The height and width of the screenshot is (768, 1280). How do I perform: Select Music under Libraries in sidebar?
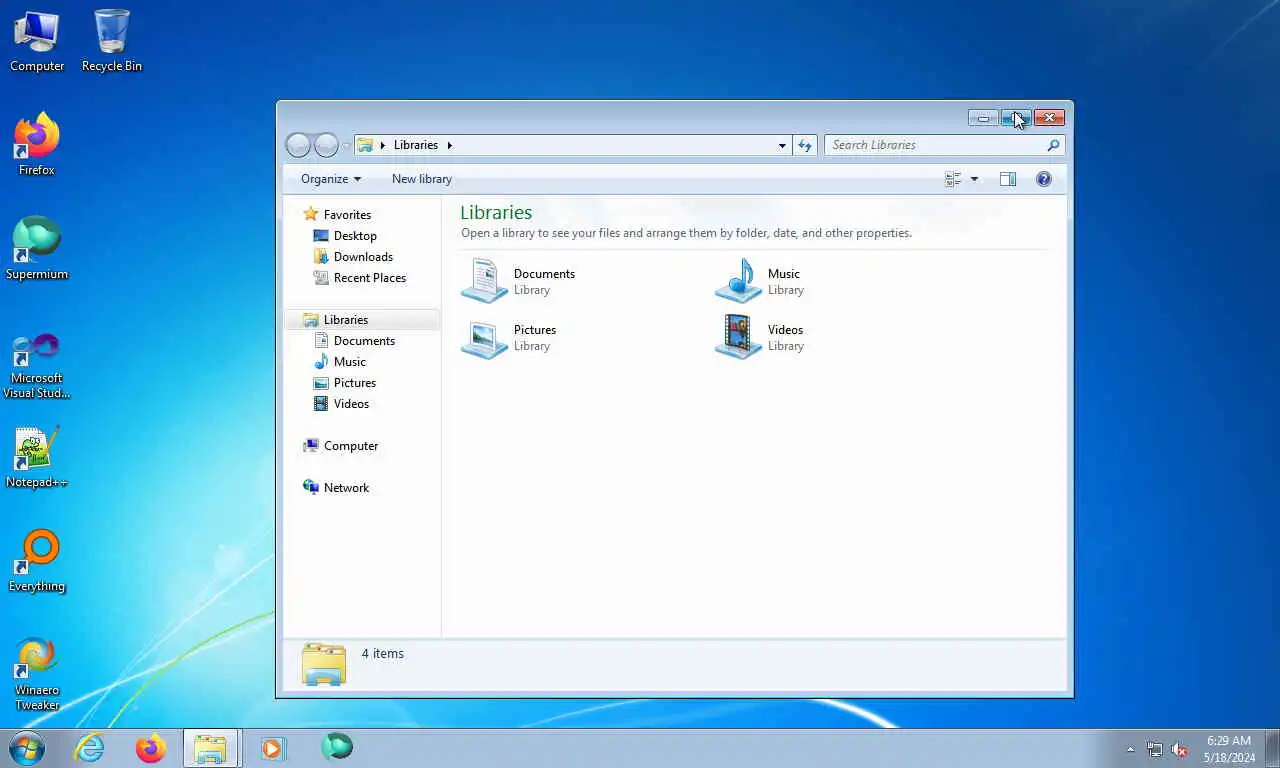click(339, 362)
